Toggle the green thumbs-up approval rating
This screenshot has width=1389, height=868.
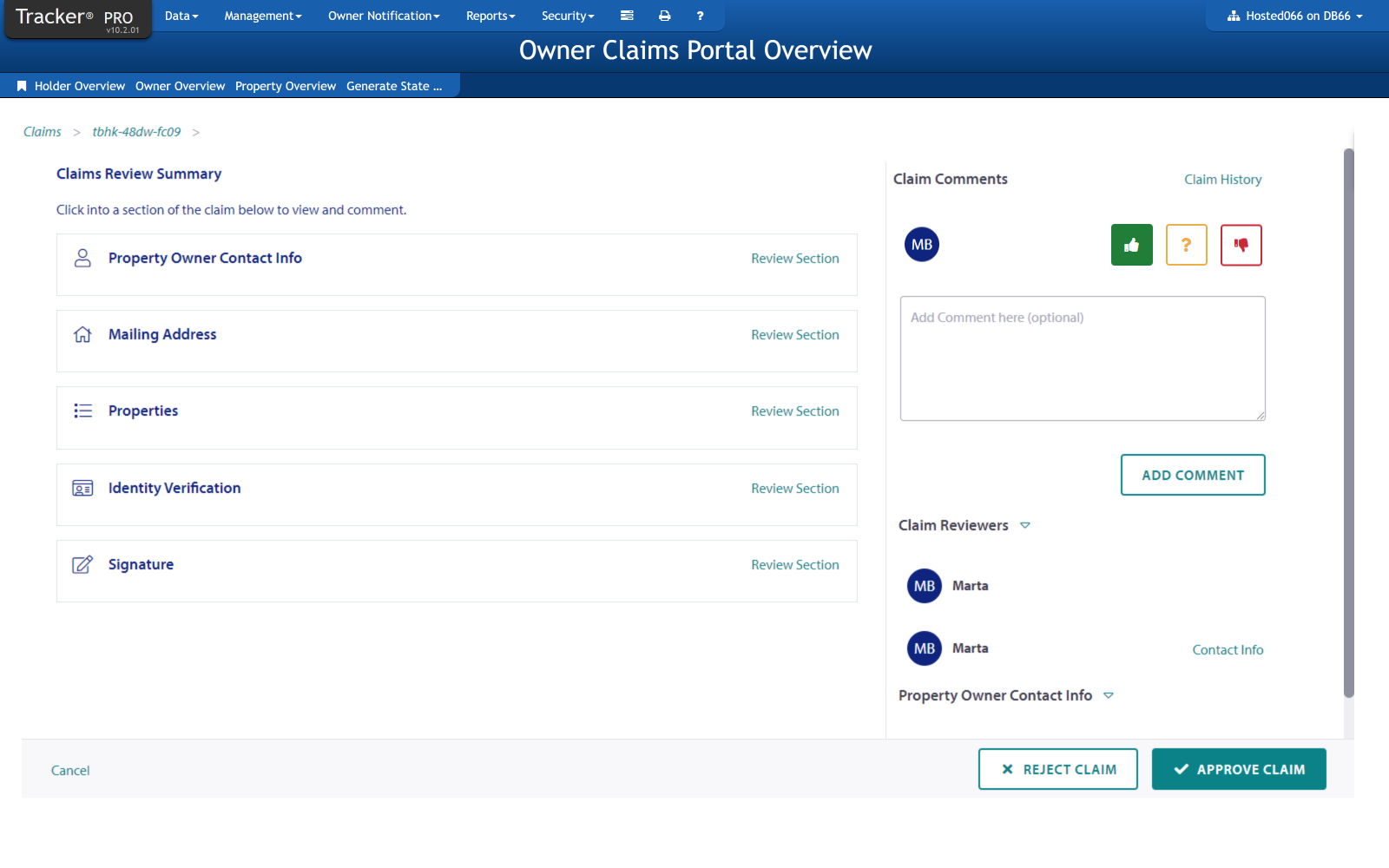pos(1131,245)
